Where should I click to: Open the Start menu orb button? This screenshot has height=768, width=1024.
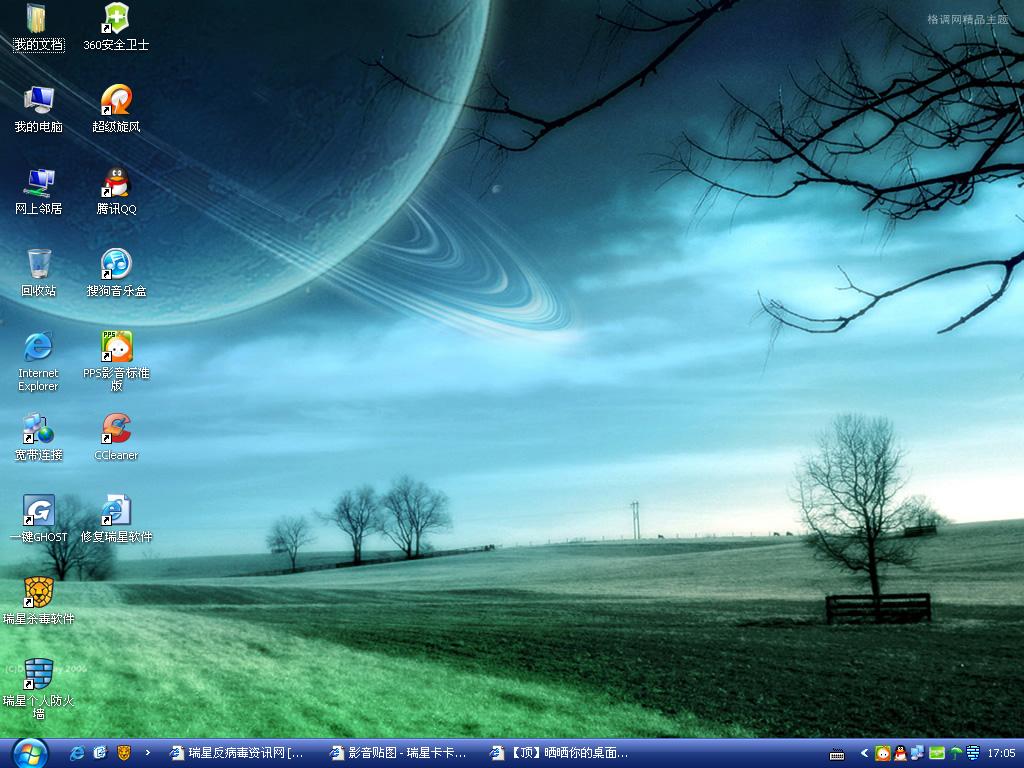29,752
